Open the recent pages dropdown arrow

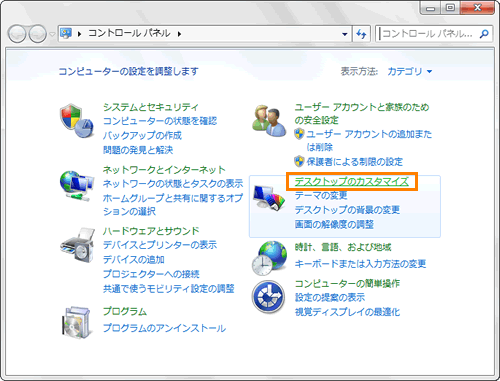tap(52, 34)
